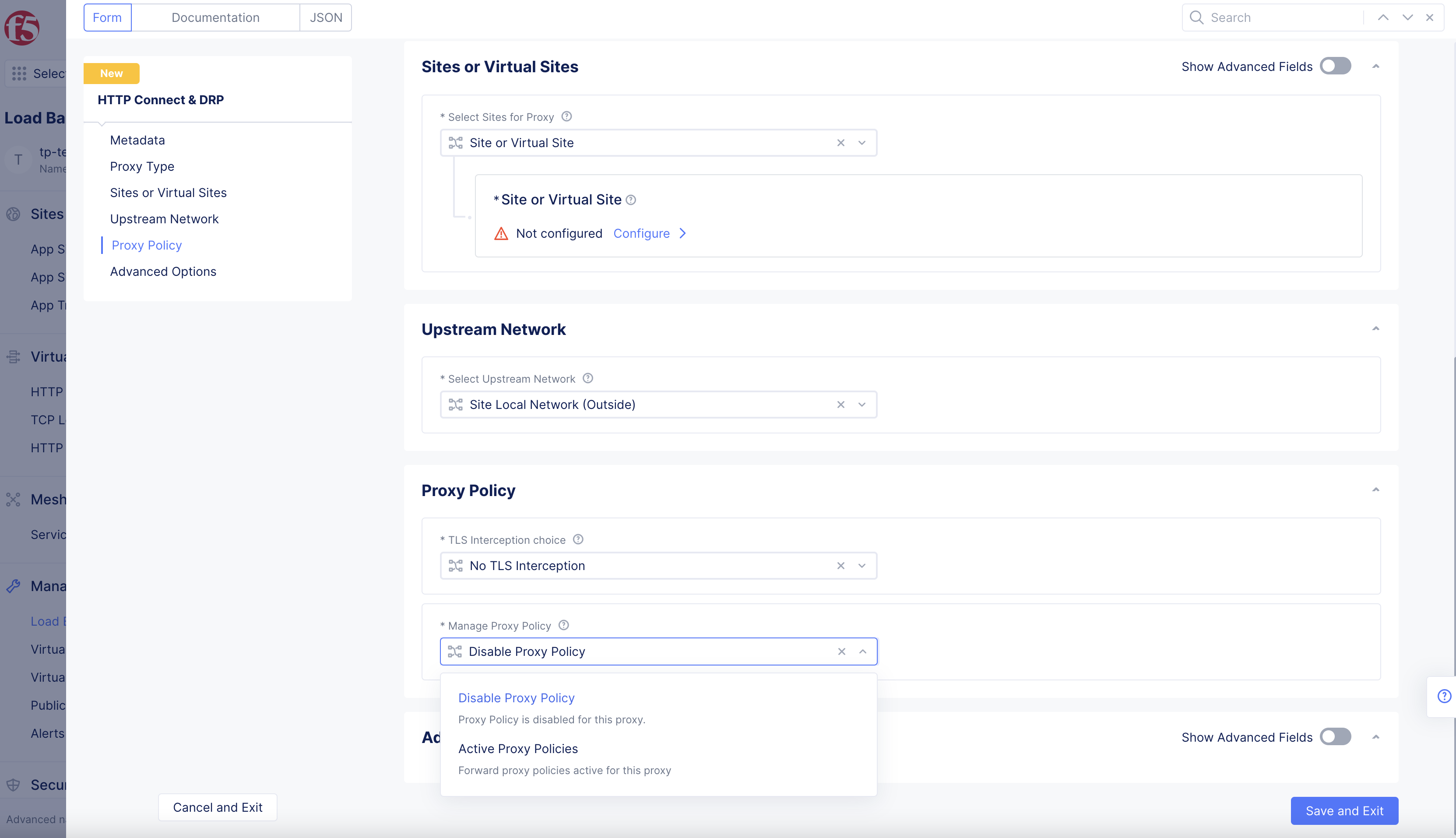Image resolution: width=1456 pixels, height=838 pixels.
Task: Click in the Search field
Action: point(1284,17)
